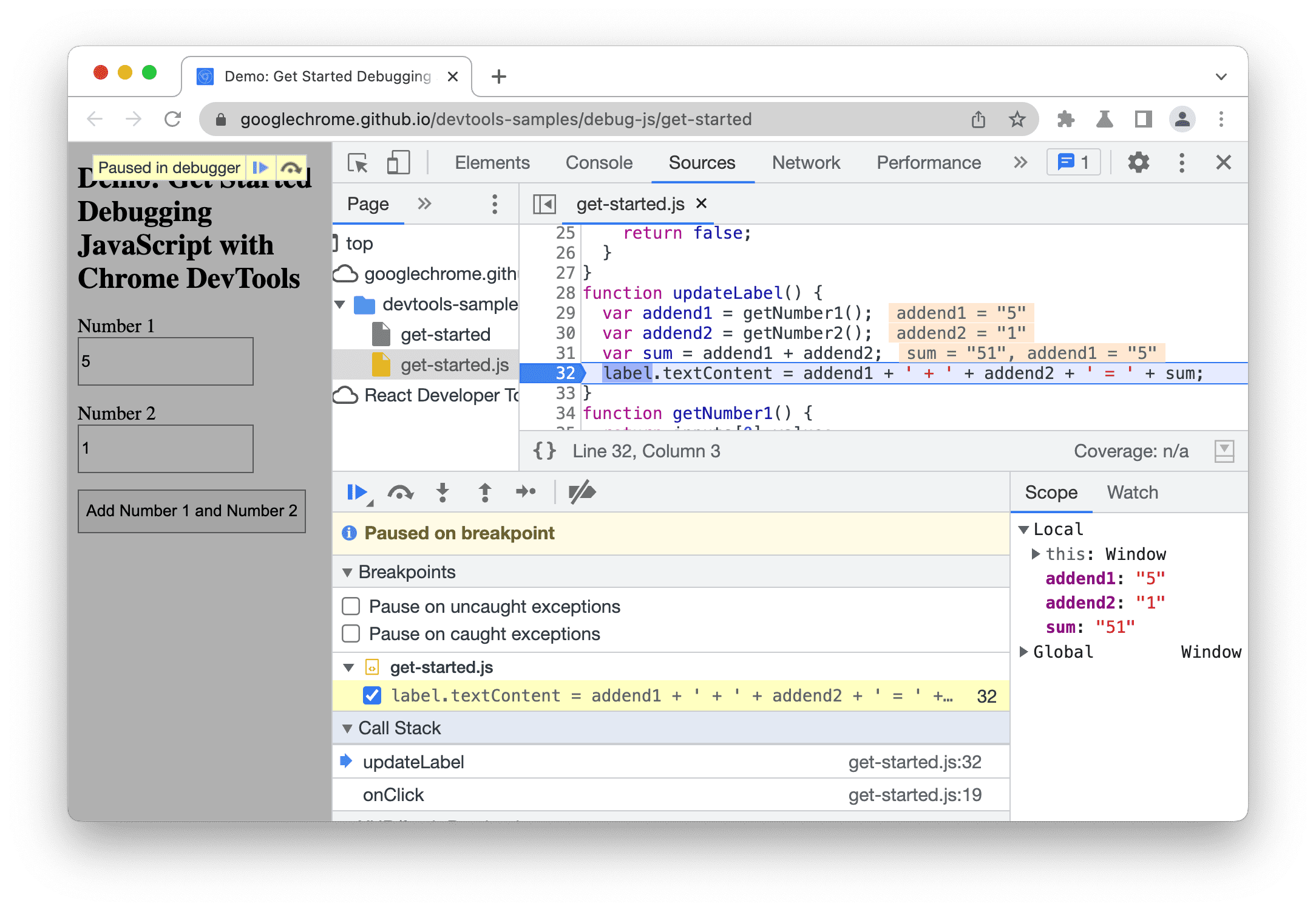1316x911 pixels.
Task: Switch to the Console tab
Action: point(598,163)
